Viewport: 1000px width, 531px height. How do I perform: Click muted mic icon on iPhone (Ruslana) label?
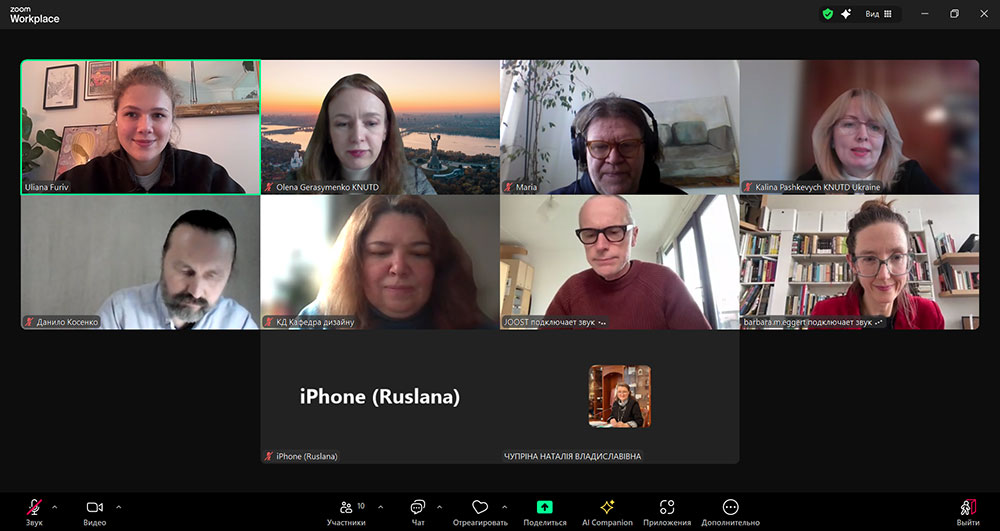pos(268,456)
